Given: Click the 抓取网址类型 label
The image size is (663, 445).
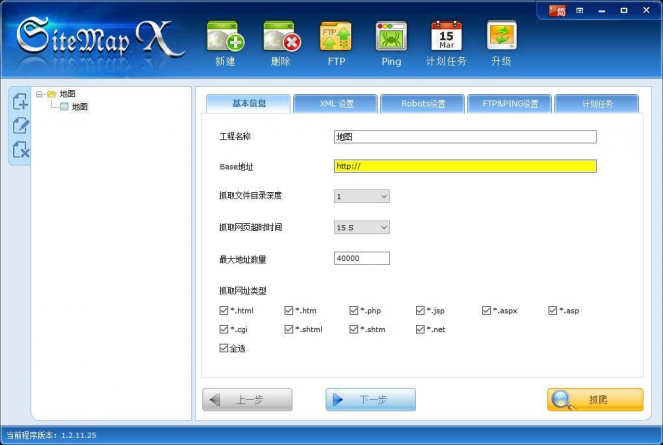Looking at the screenshot, I should click(243, 291).
